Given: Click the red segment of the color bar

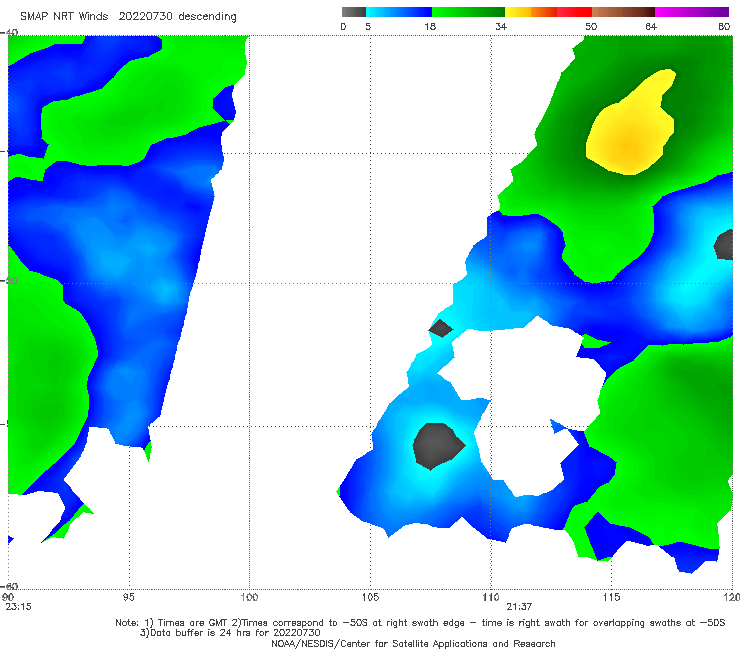Looking at the screenshot, I should point(574,12).
